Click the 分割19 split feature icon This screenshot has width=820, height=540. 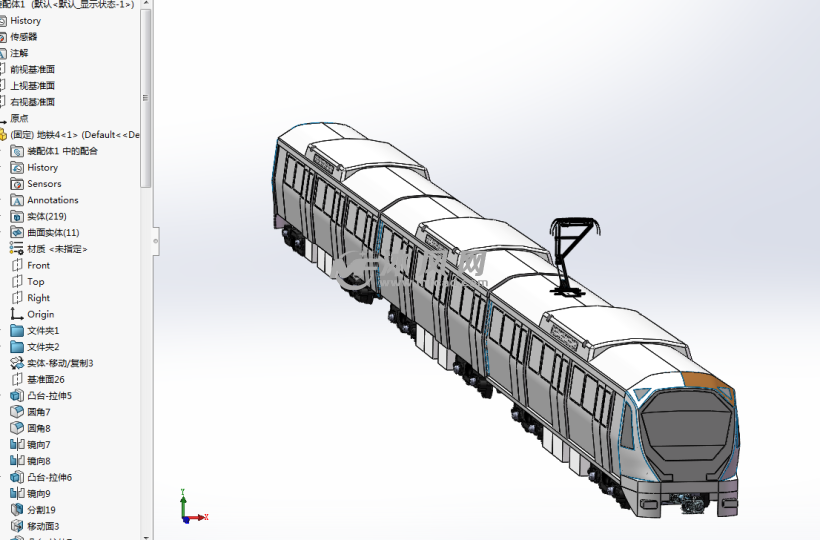click(x=17, y=510)
